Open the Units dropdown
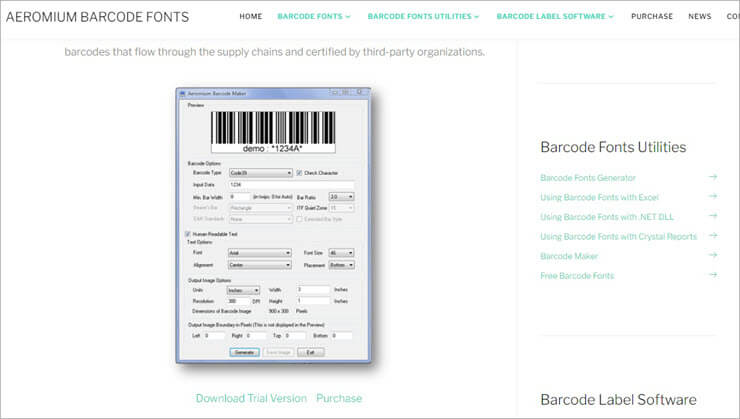Viewport: 740px width, 419px height. point(243,290)
